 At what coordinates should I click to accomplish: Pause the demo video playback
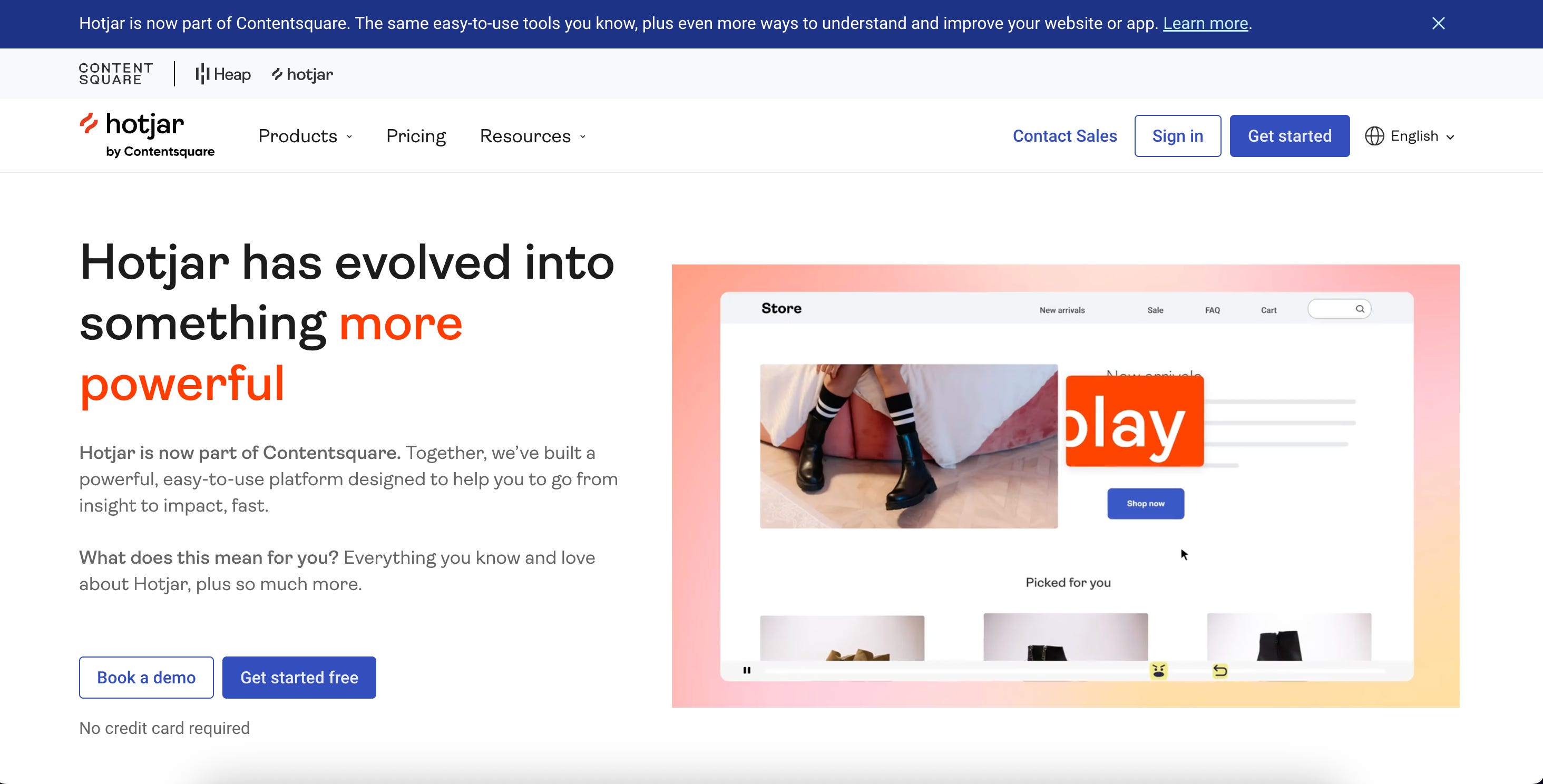click(746, 670)
